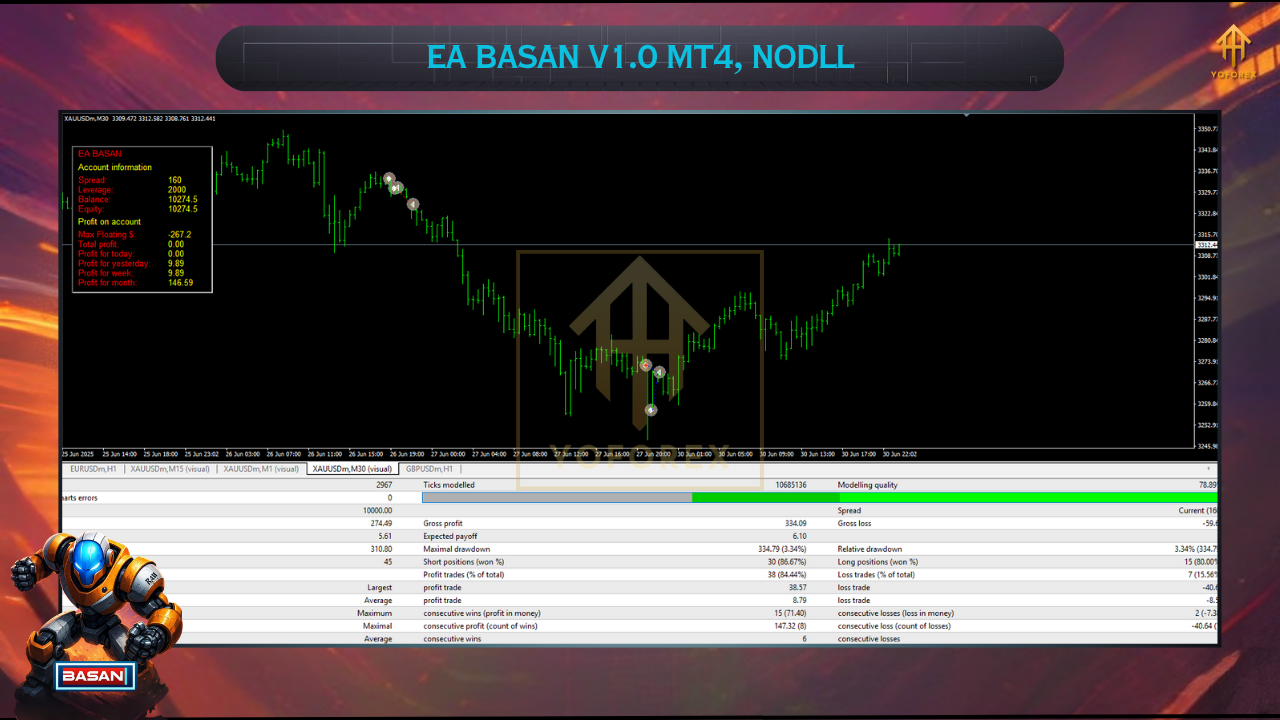Switch to the GBPUSDm,H1 chart tab
This screenshot has height=720, width=1280.
coord(429,468)
